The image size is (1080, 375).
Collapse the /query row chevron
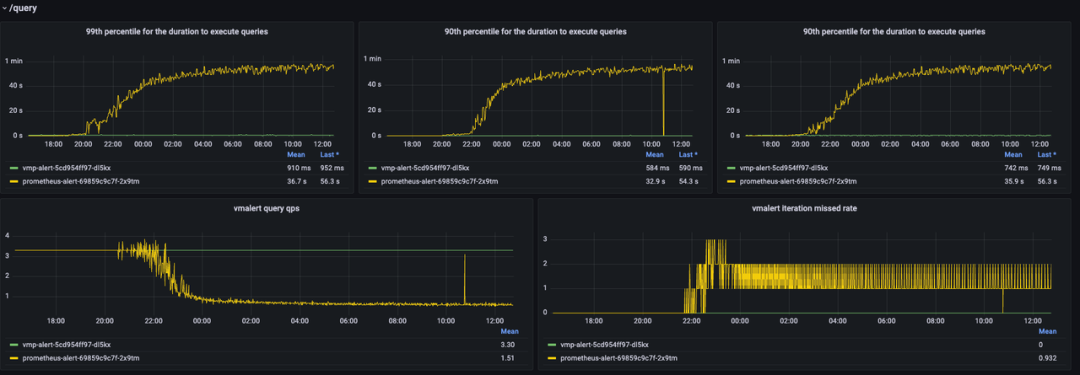coord(4,9)
